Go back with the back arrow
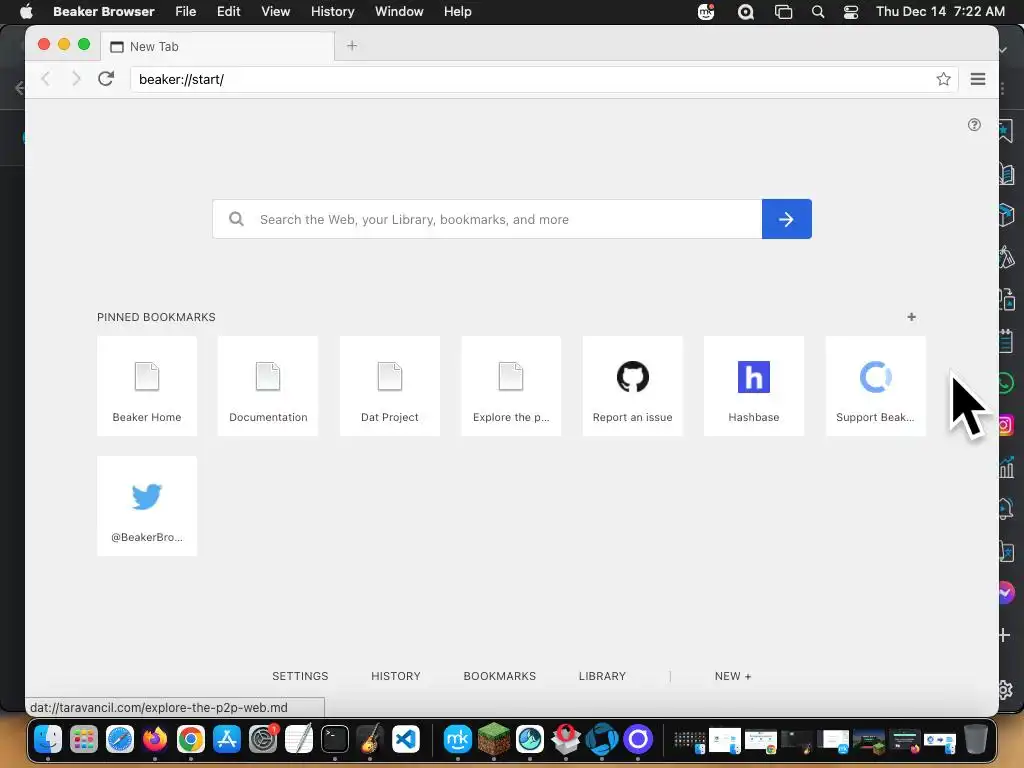The height and width of the screenshot is (768, 1024). click(46, 79)
